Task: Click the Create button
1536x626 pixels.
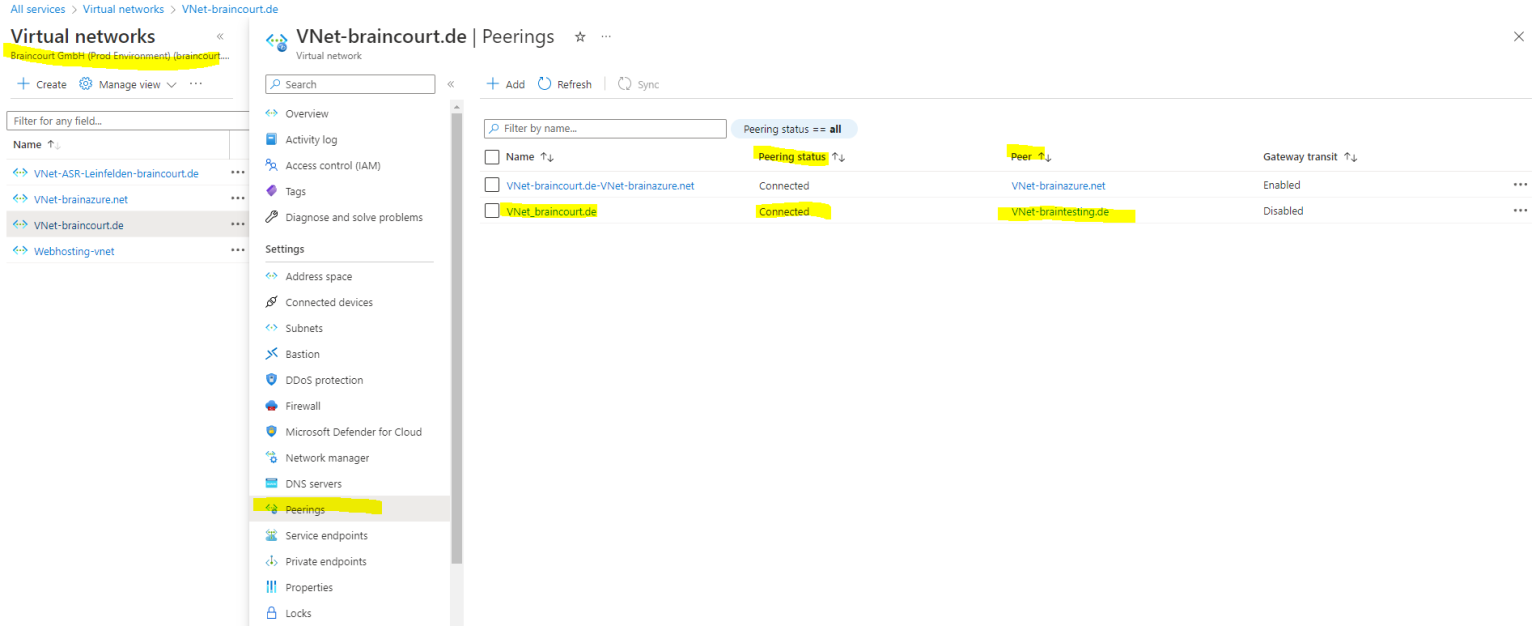Action: click(40, 84)
